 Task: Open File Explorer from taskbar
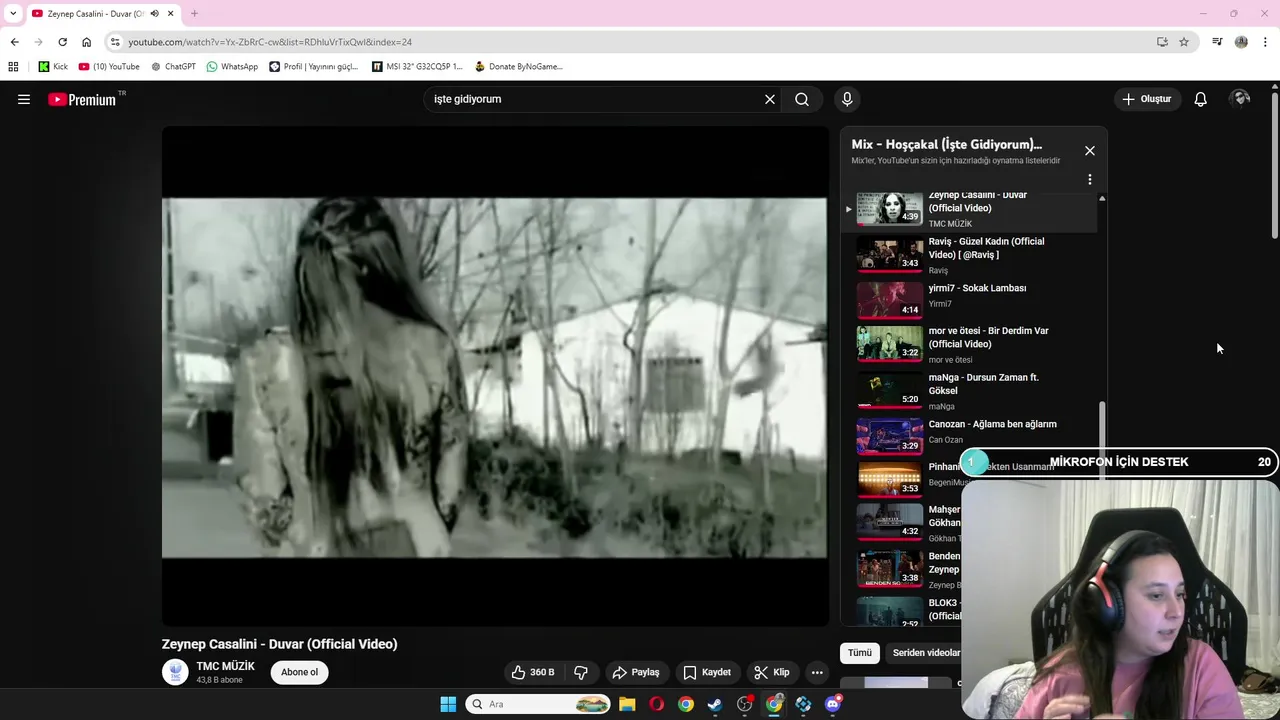(x=627, y=704)
